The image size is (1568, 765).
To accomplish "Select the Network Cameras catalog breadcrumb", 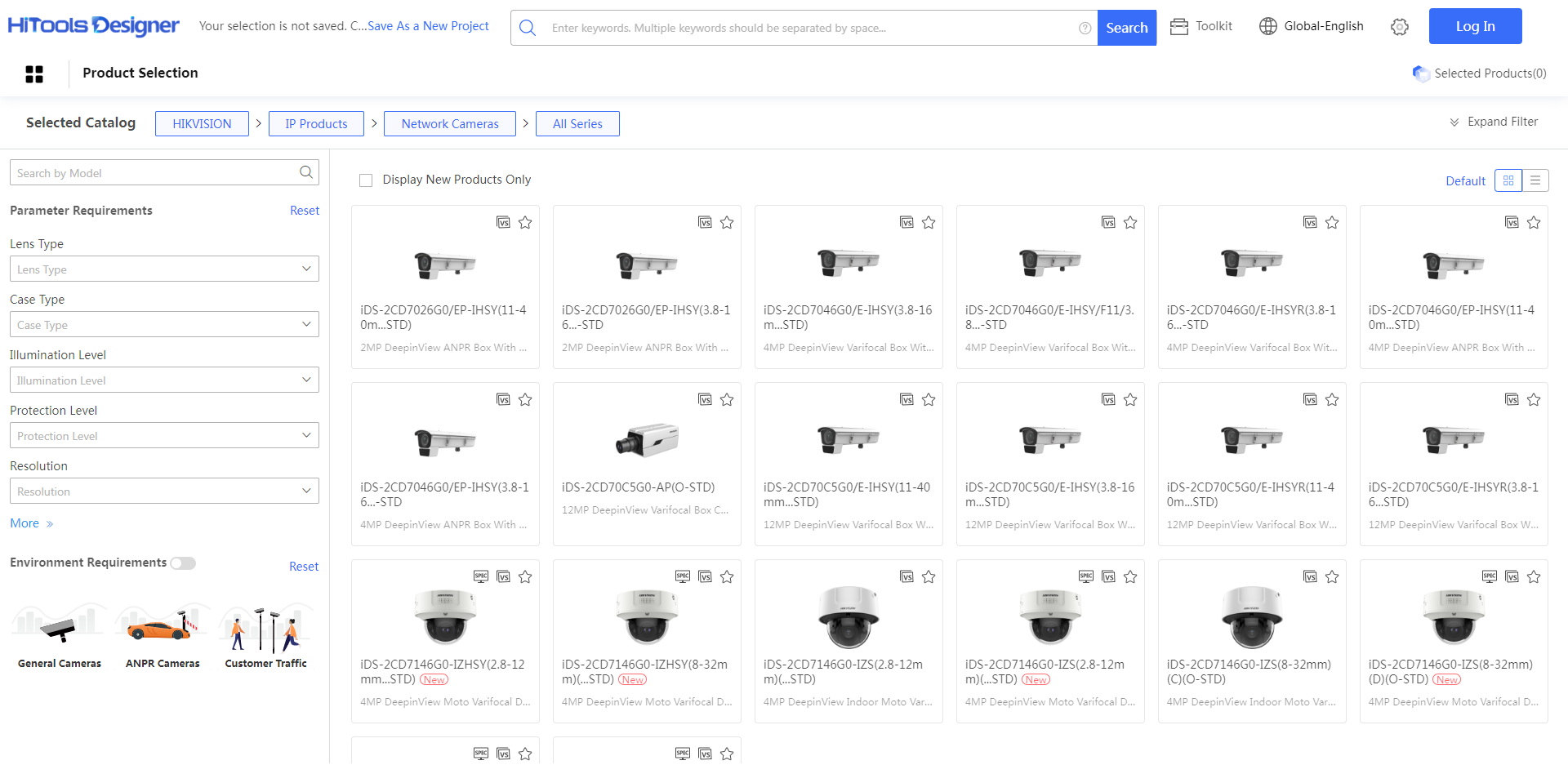I will pyautogui.click(x=449, y=124).
